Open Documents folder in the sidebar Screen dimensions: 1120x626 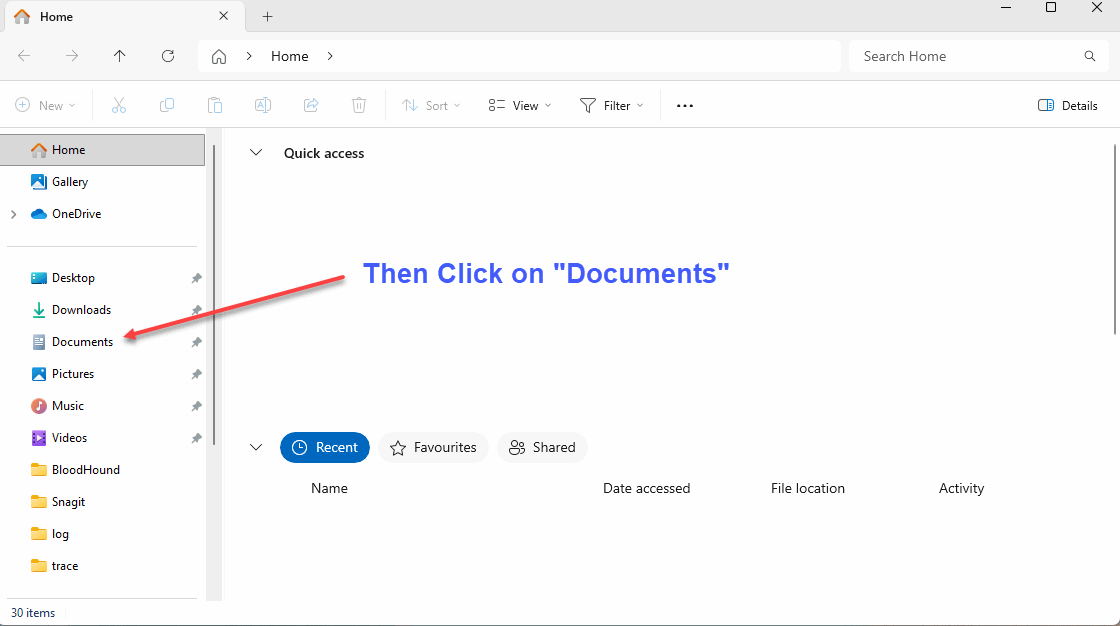click(x=82, y=342)
